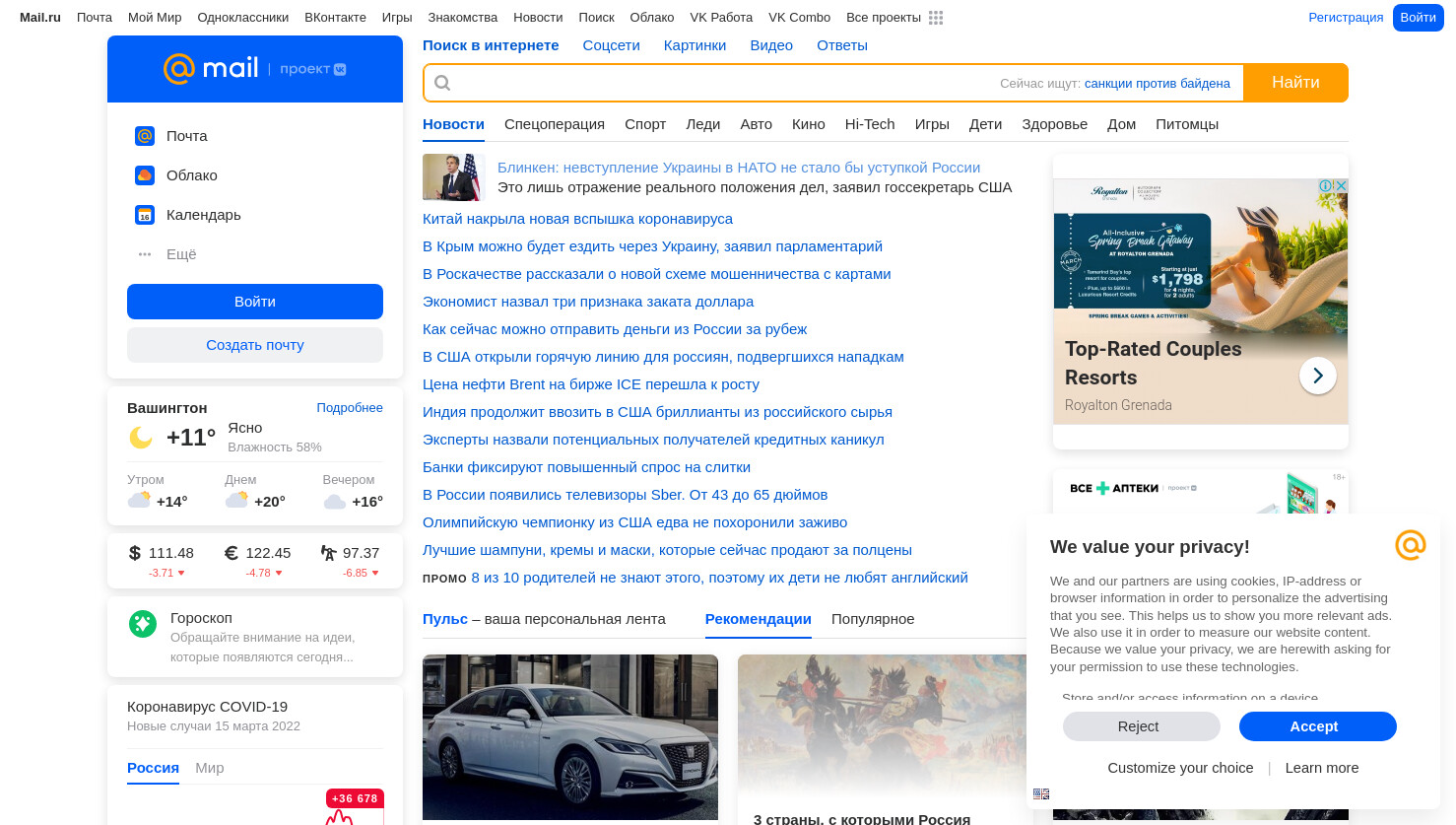Viewport: 1456px width, 825px height.
Task: Open headline Цена нефти Brent
Action: pos(591,384)
